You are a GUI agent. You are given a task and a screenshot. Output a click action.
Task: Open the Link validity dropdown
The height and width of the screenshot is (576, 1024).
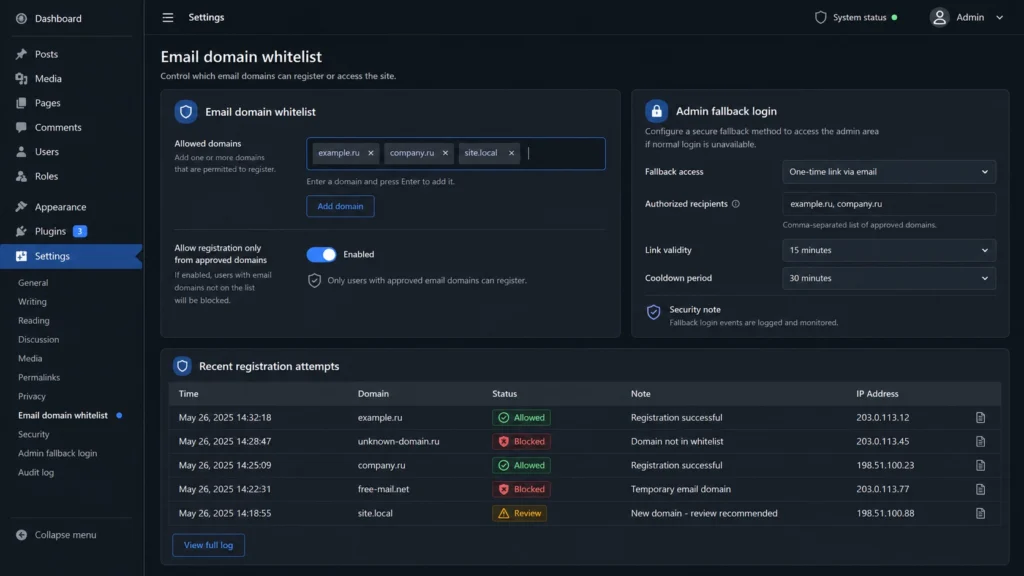889,250
